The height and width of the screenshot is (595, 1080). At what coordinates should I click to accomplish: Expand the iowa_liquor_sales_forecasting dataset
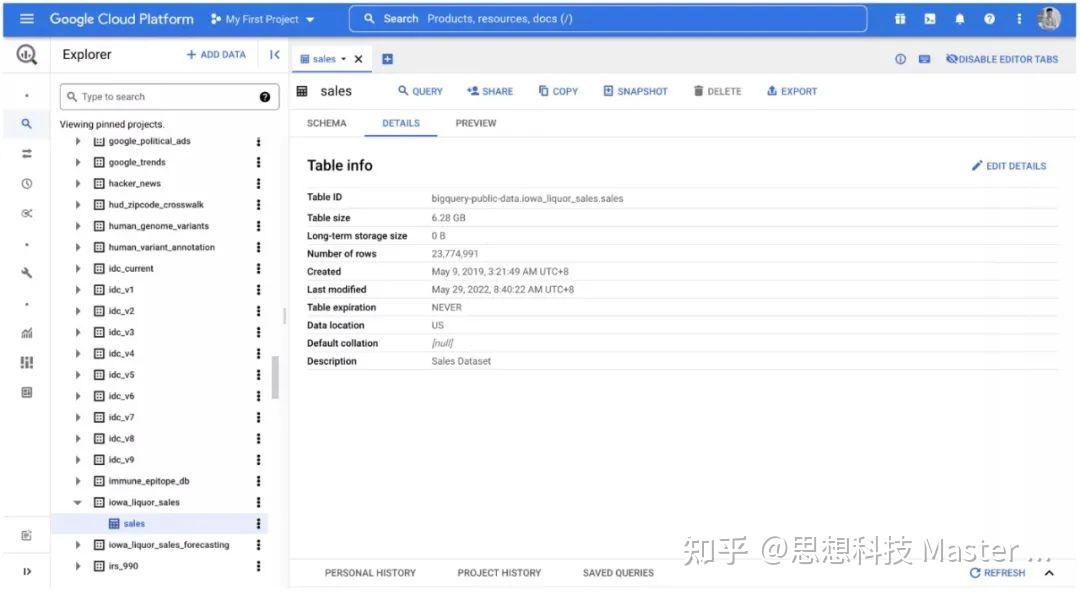tap(78, 545)
